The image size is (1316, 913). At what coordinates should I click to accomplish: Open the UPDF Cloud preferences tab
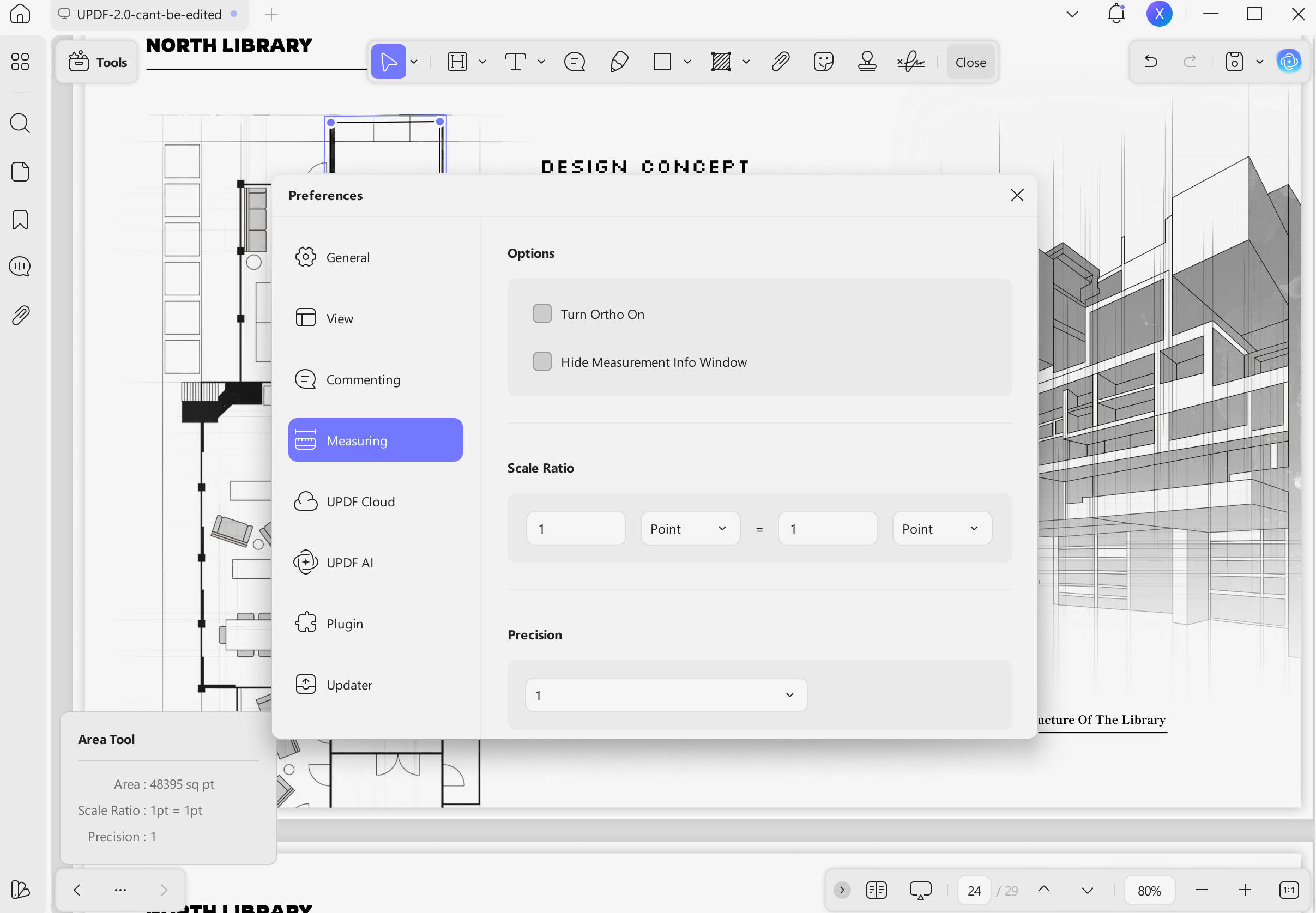click(x=376, y=501)
